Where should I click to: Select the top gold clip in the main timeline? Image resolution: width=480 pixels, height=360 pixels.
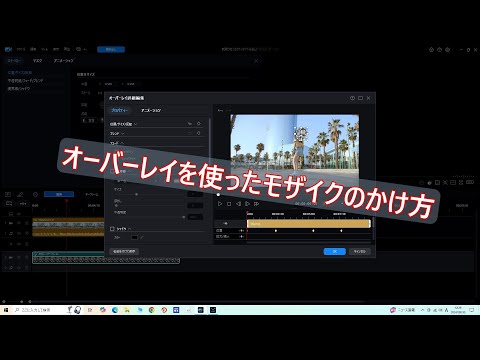(x=68, y=222)
